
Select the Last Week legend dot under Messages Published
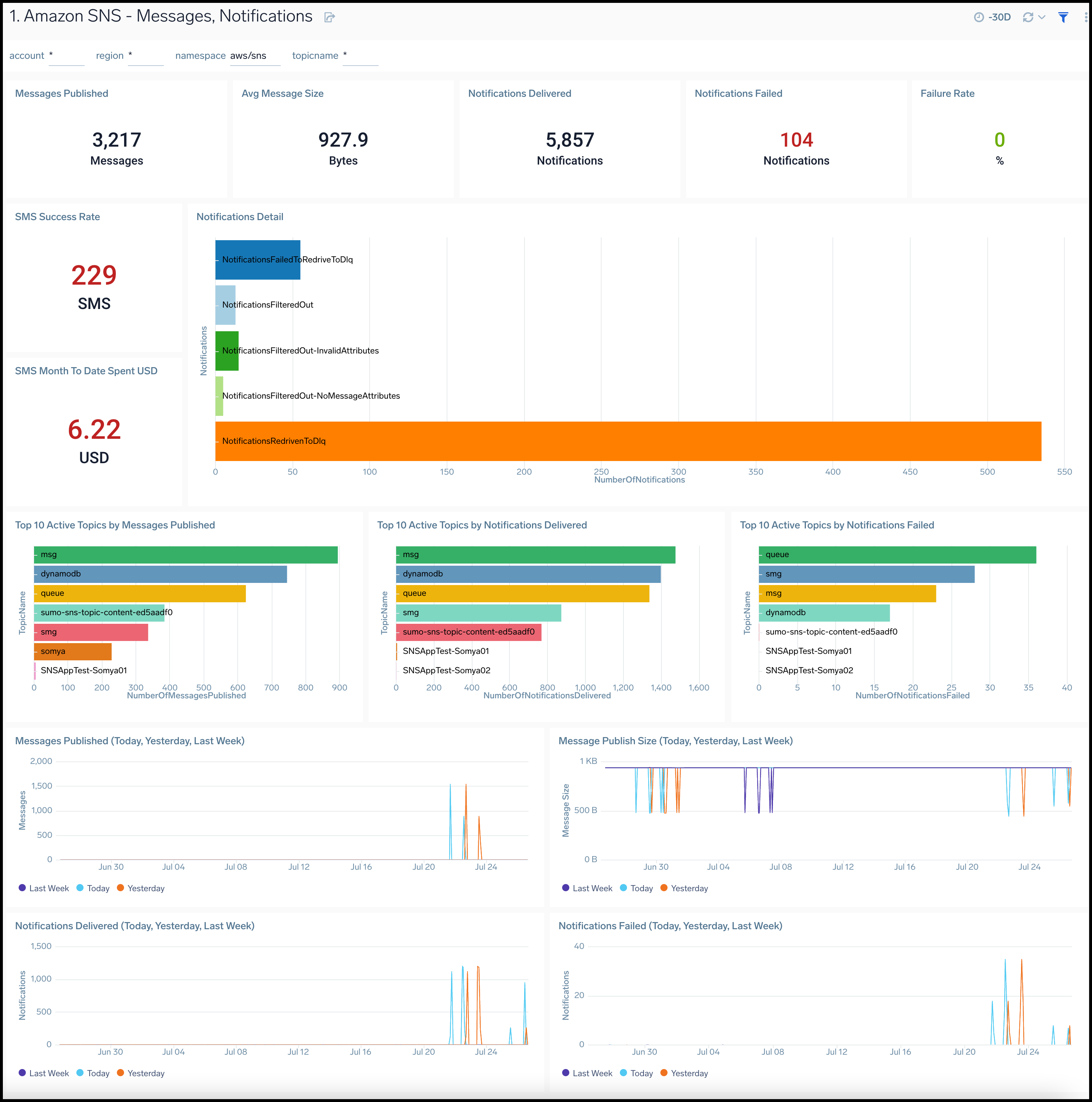pos(23,888)
